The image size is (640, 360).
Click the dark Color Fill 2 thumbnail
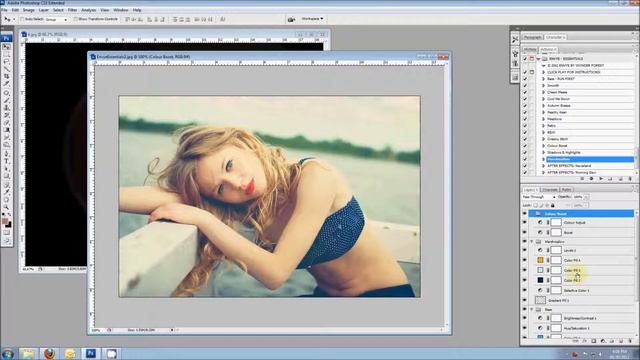(x=540, y=280)
